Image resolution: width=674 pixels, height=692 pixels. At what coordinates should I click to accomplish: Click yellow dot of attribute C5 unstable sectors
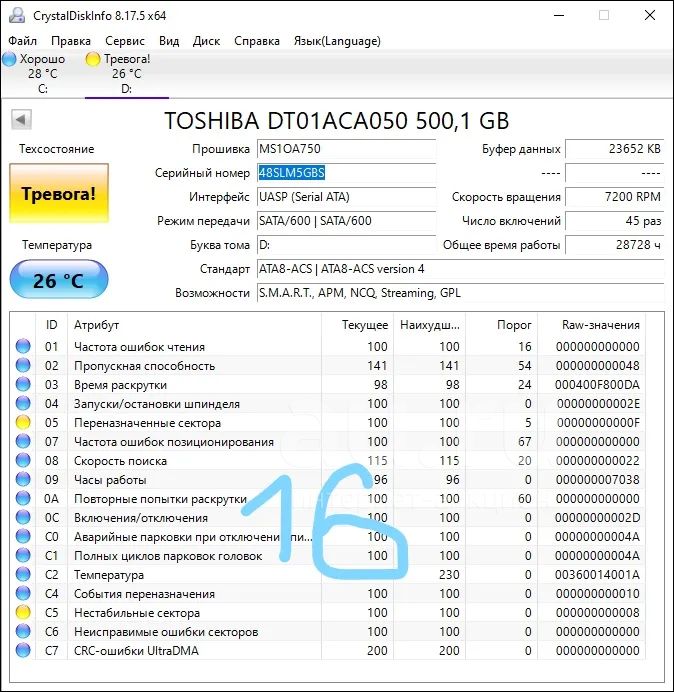click(23, 612)
